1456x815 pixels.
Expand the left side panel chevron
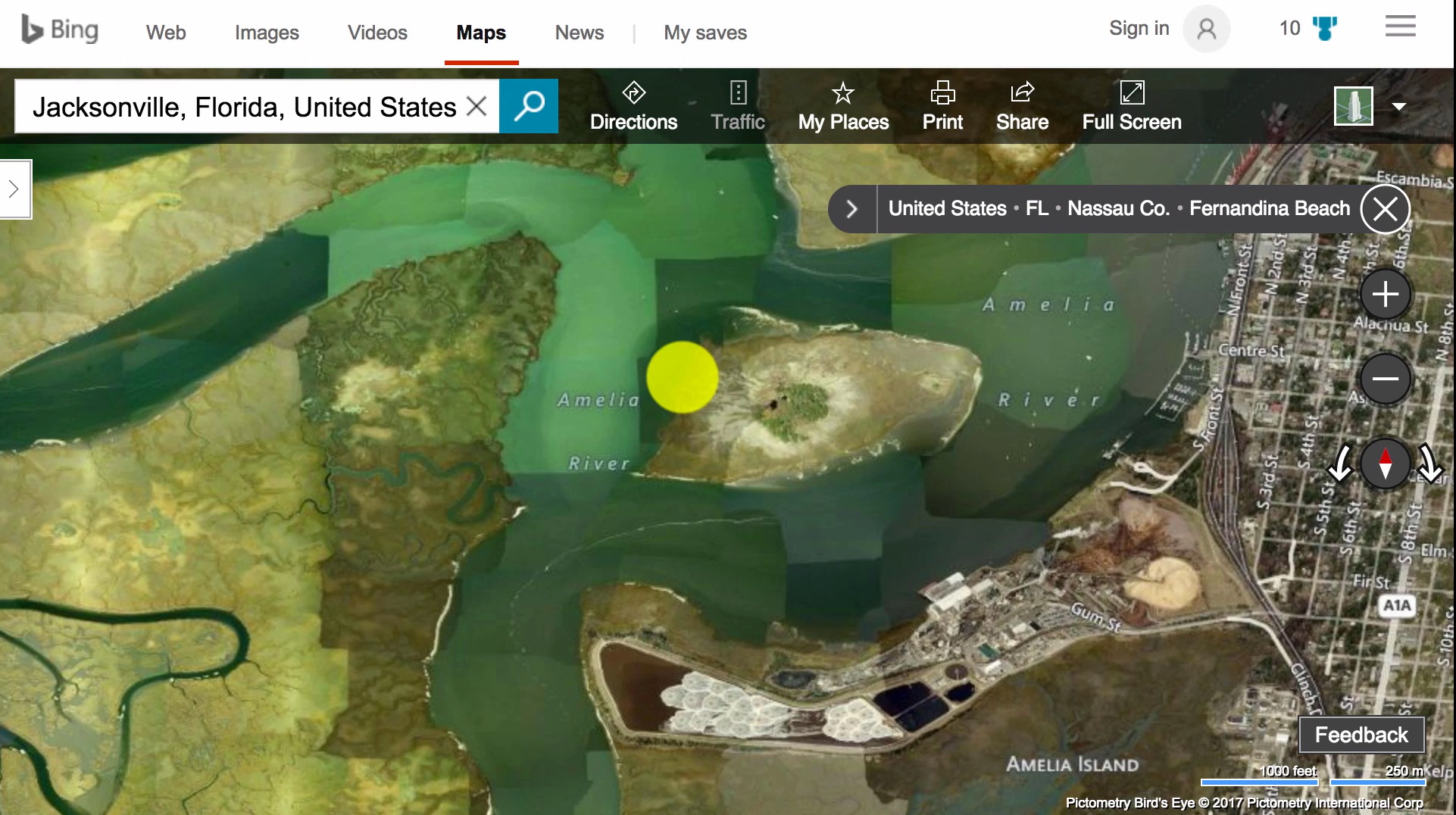point(14,189)
